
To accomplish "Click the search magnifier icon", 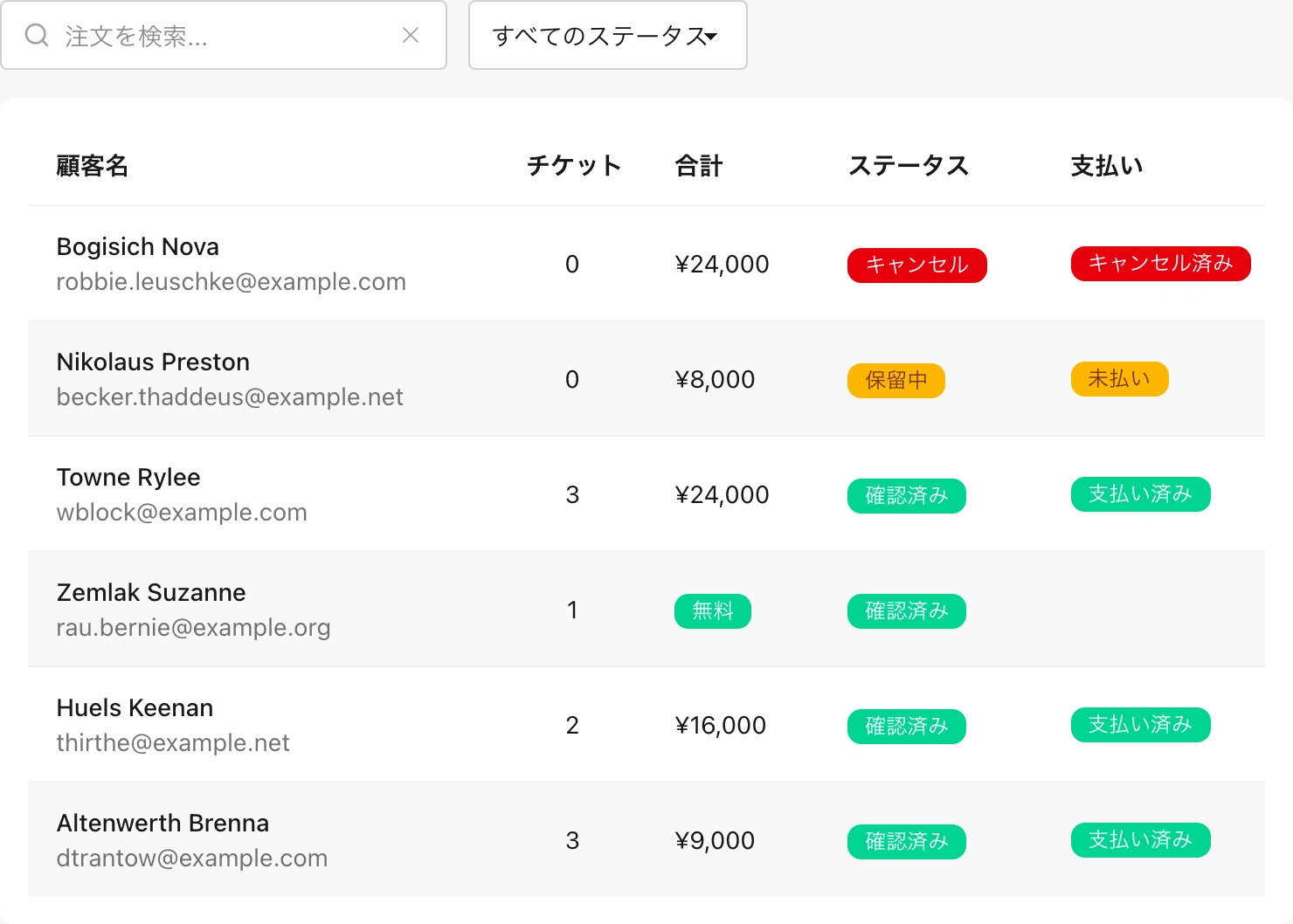I will point(37,35).
